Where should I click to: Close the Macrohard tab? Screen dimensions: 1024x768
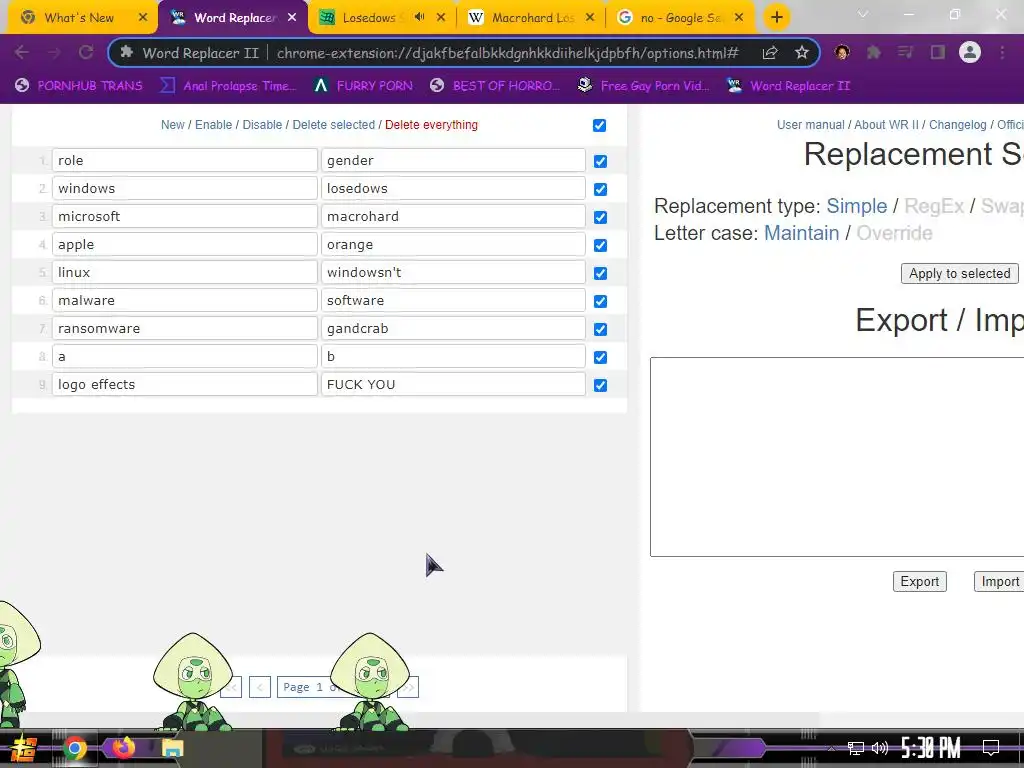pos(590,18)
